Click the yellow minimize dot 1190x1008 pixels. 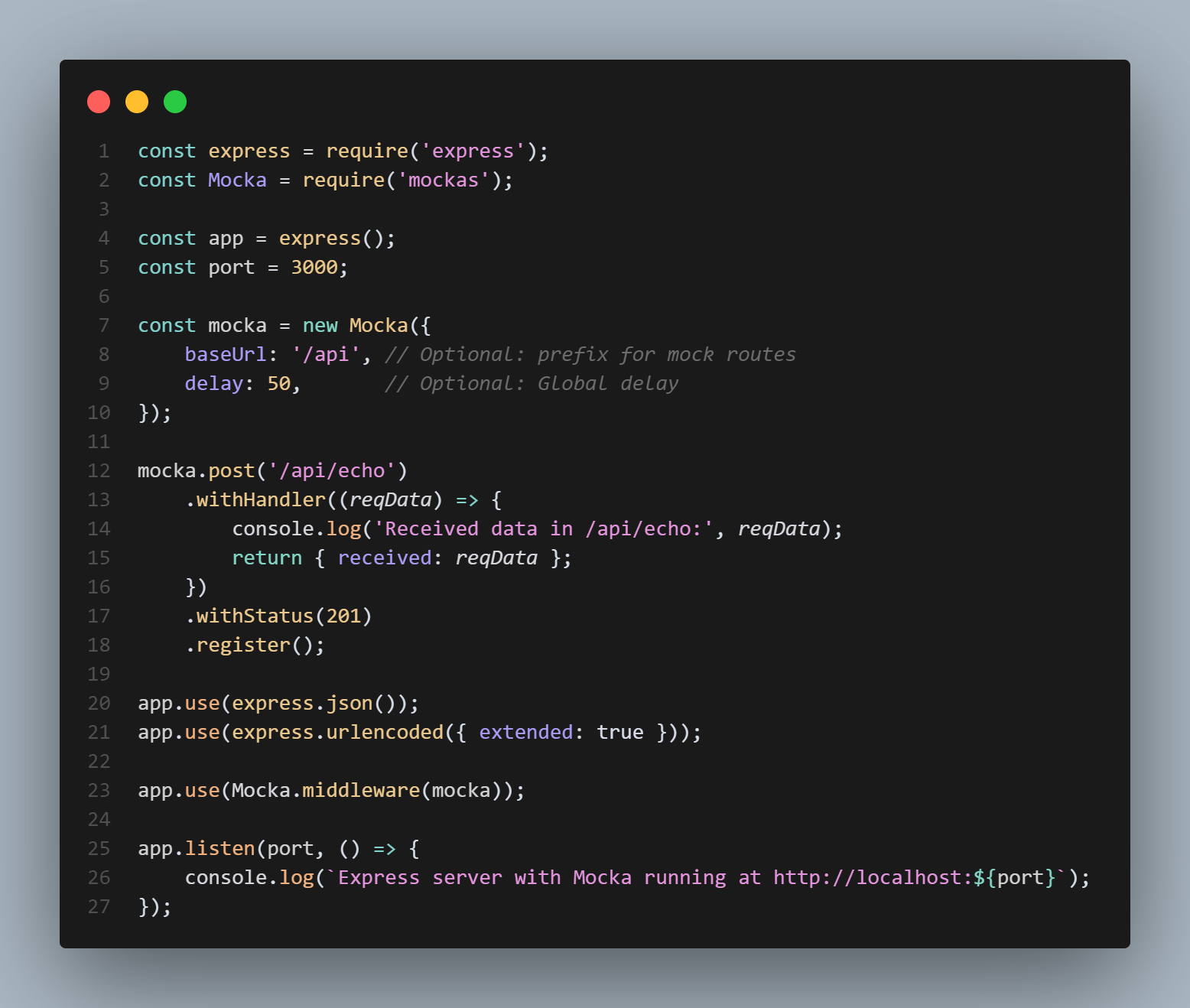pyautogui.click(x=137, y=102)
